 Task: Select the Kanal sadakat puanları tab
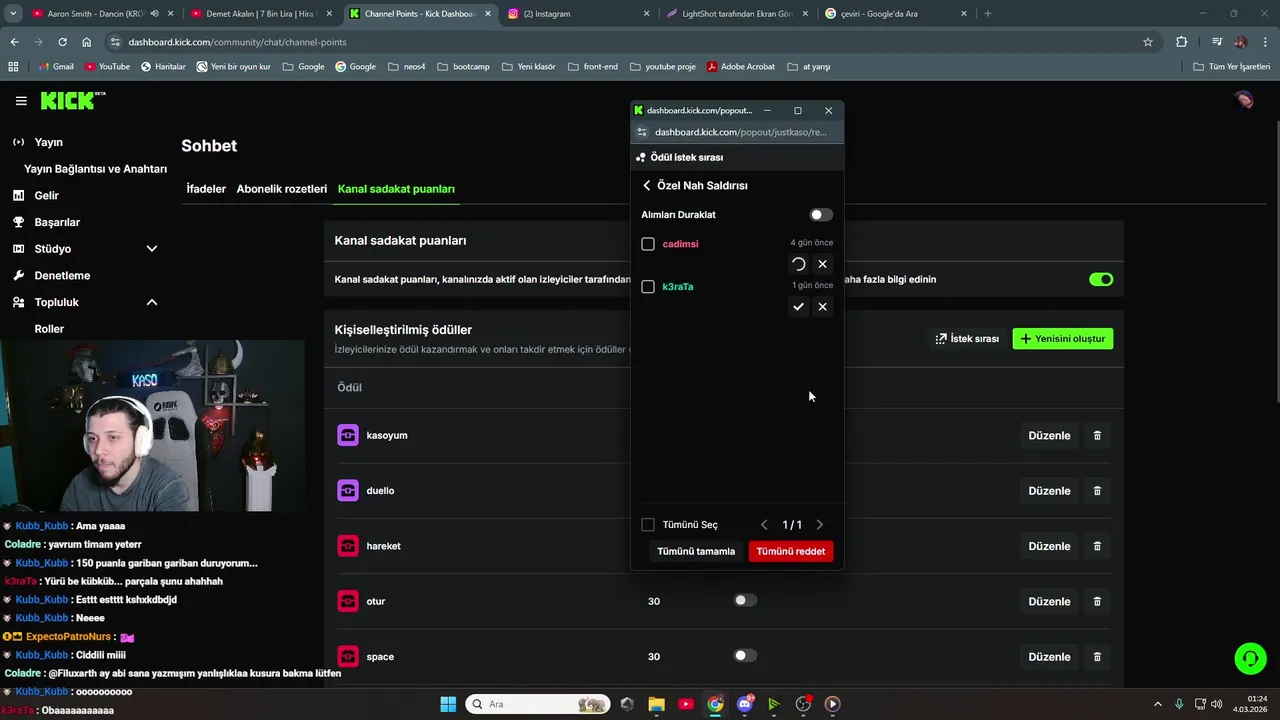[x=396, y=189]
